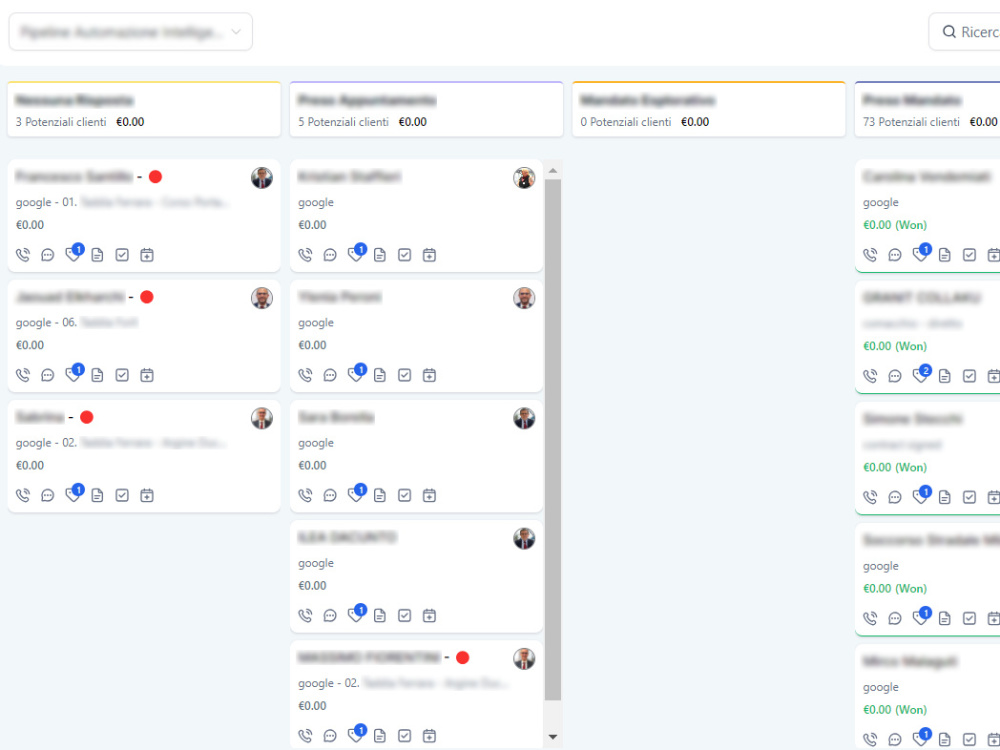Screen dimensions: 1000x750
Task: Click the owner avatar on Kristian Staffieri's card
Action: [524, 178]
